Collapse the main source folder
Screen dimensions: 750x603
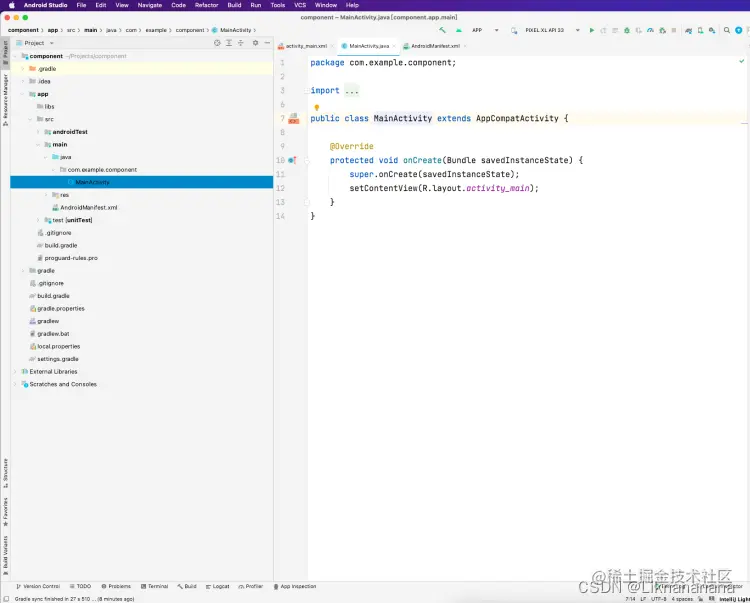[38, 144]
